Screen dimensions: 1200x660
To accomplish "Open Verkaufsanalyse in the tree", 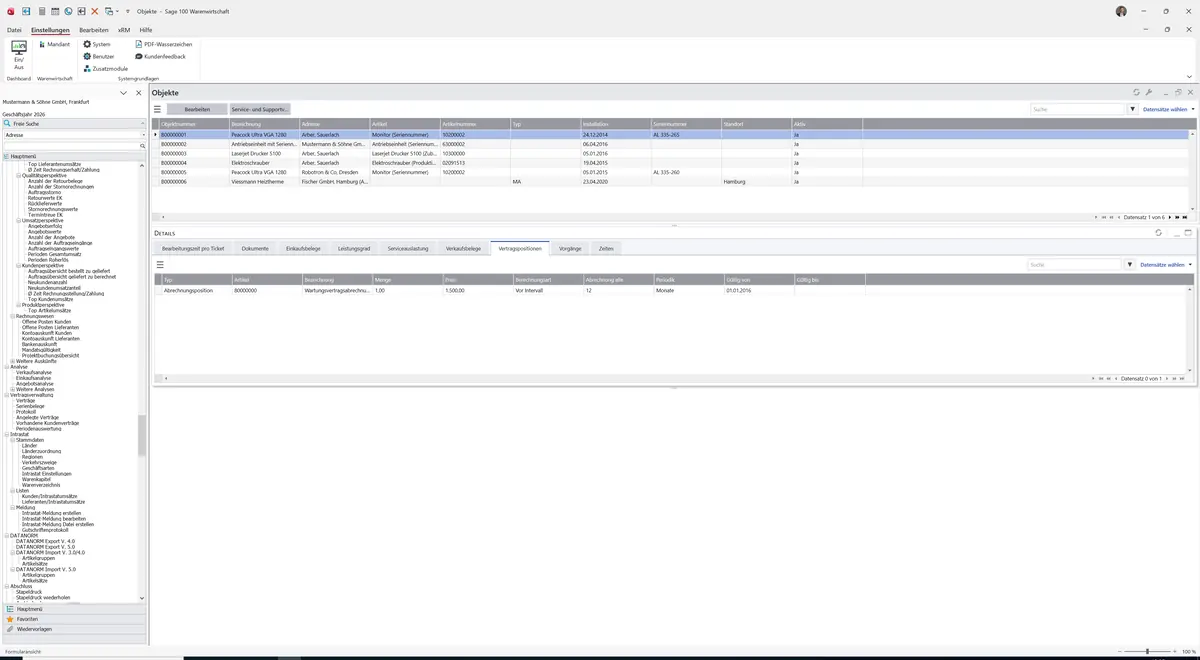I will click(34, 373).
